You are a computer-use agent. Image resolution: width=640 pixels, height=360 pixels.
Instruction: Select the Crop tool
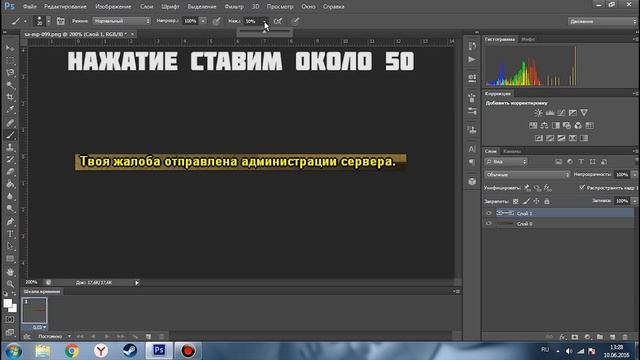pos(10,97)
